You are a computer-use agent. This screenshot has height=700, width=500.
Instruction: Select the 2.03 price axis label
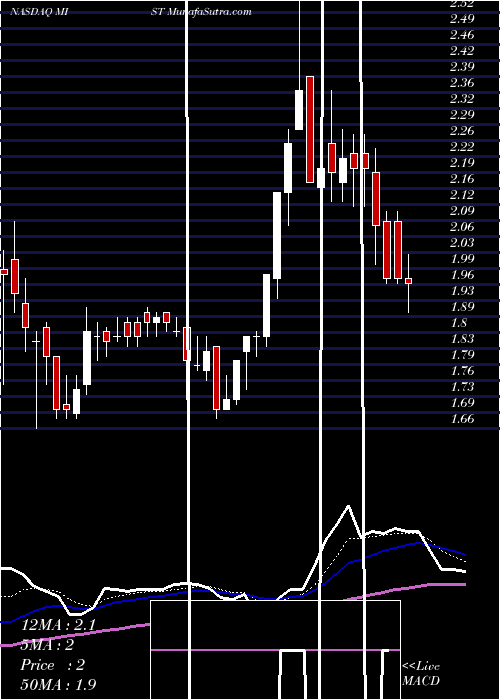(462, 243)
